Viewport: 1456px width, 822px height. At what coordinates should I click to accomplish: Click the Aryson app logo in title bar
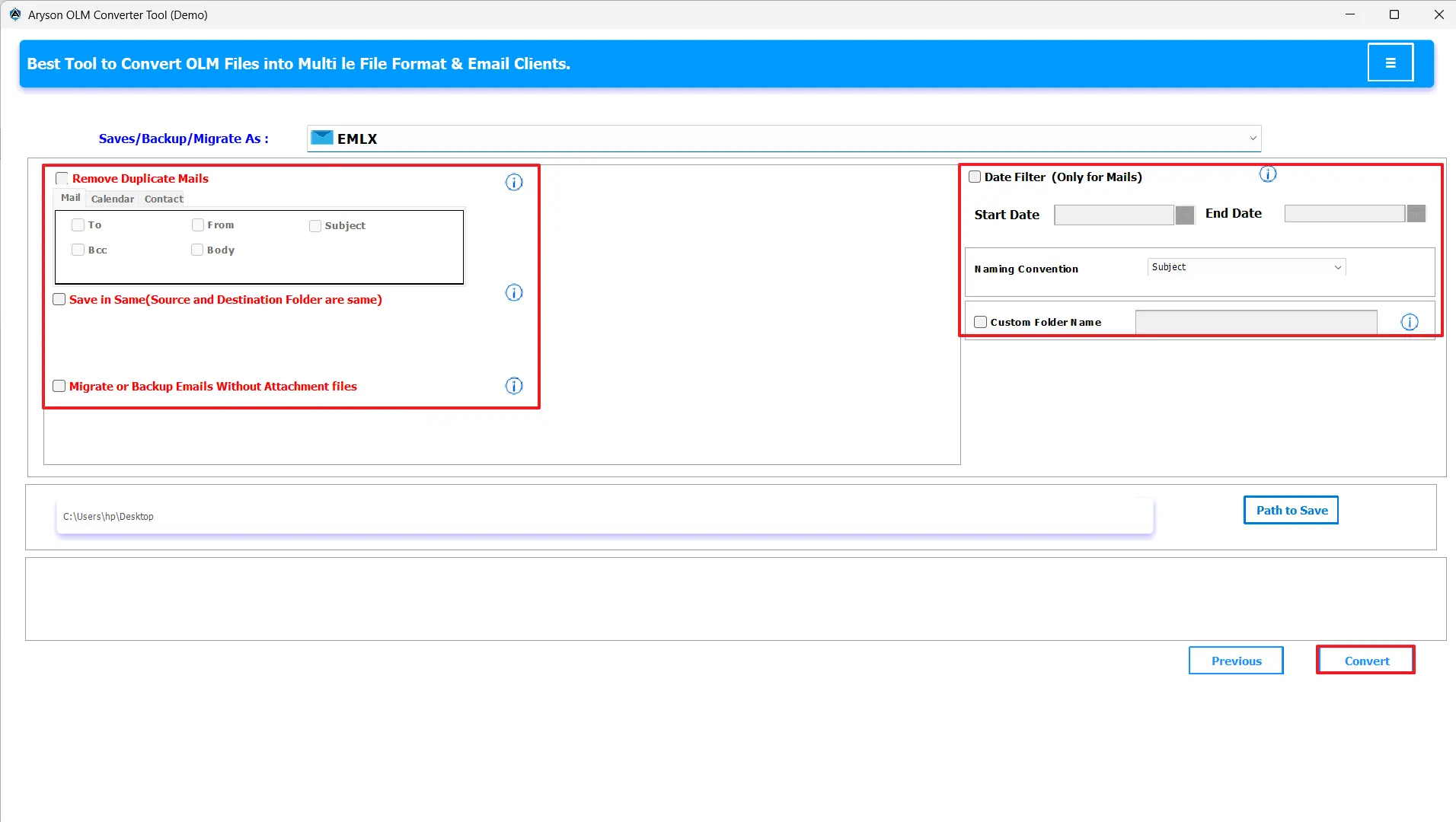(x=15, y=14)
